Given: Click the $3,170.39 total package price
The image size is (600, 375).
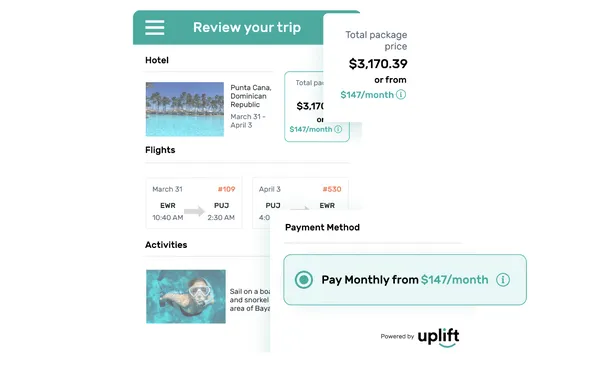Looking at the screenshot, I should tap(378, 64).
